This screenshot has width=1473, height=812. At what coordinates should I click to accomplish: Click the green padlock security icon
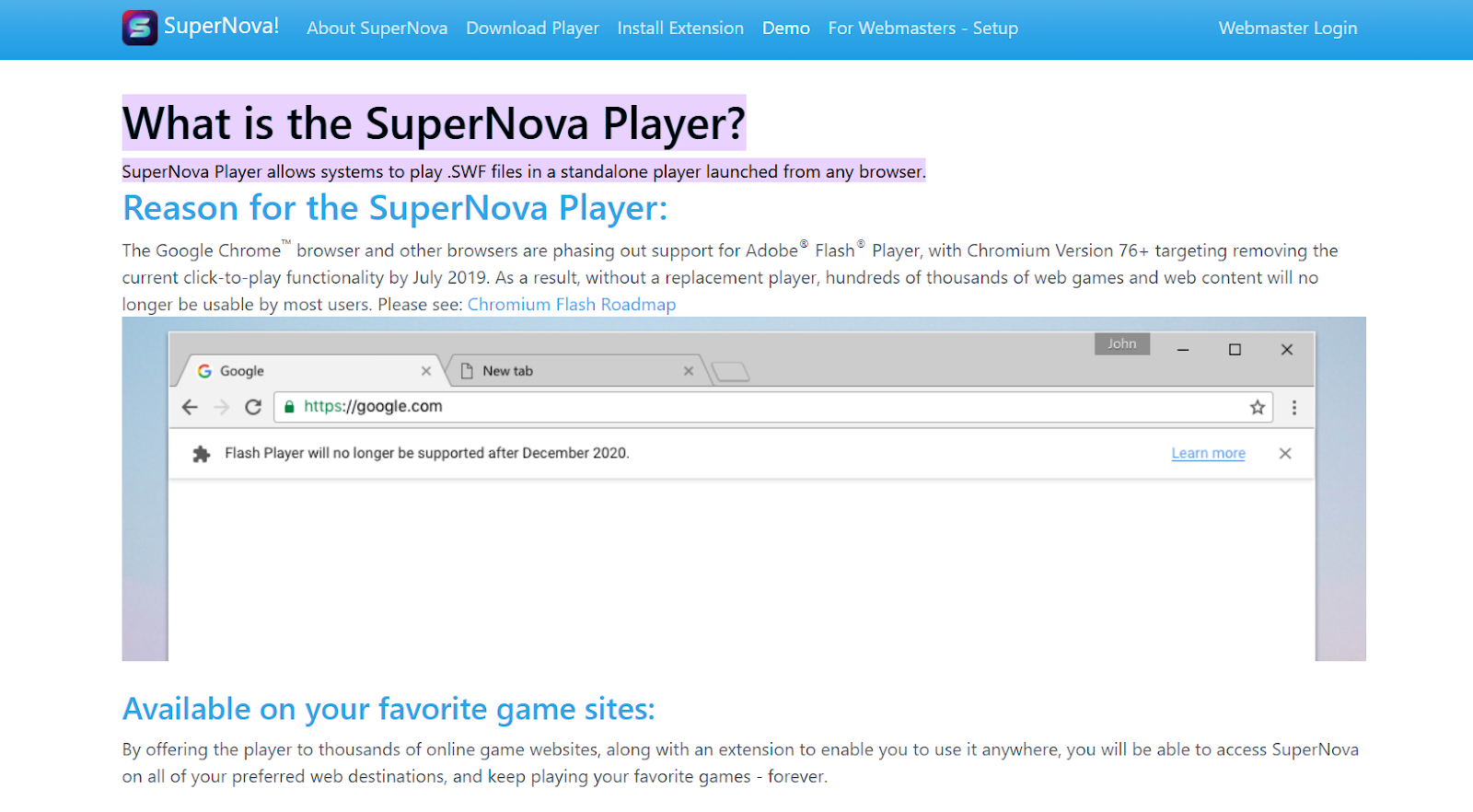(x=289, y=407)
